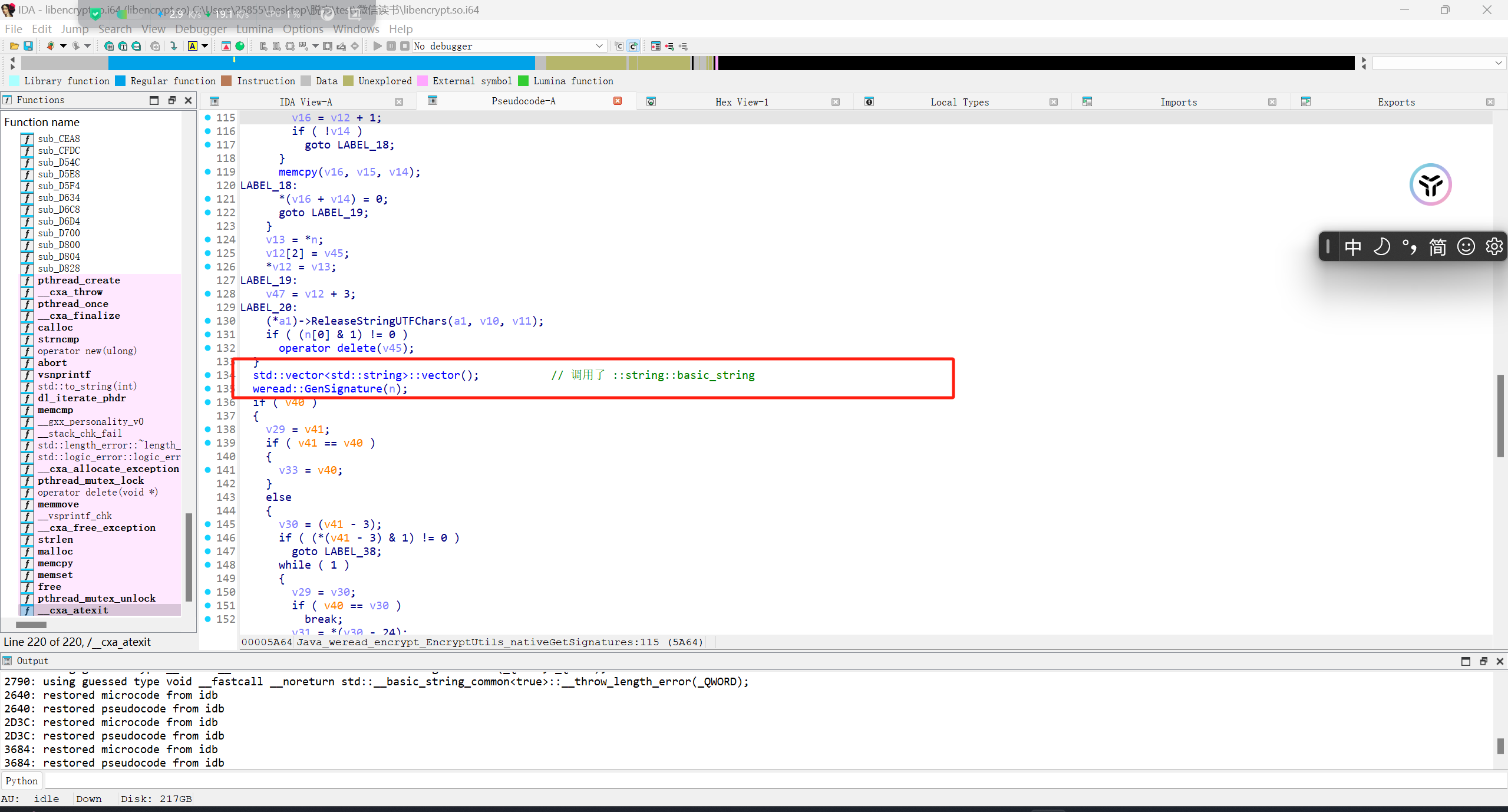Open the No debugger dropdown
The width and height of the screenshot is (1508, 812).
[599, 46]
